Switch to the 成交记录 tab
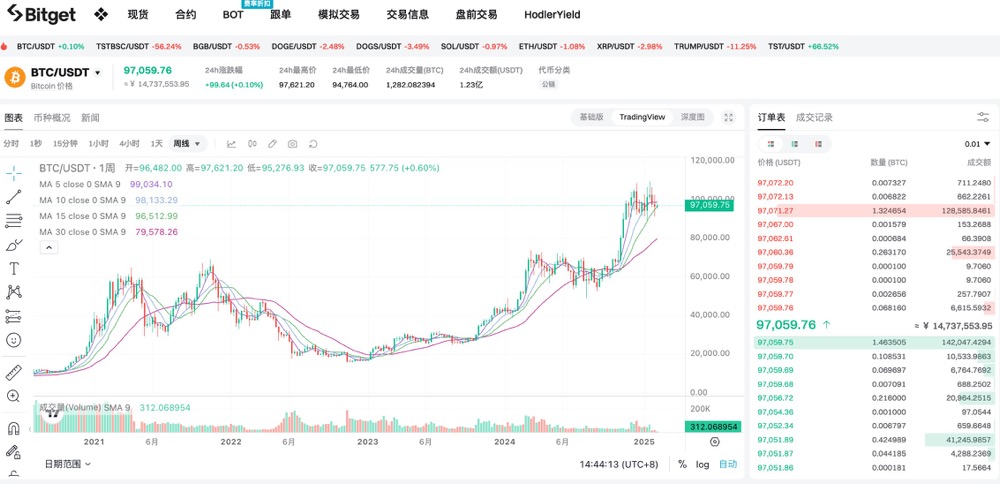1000x484 pixels. pyautogui.click(x=814, y=117)
